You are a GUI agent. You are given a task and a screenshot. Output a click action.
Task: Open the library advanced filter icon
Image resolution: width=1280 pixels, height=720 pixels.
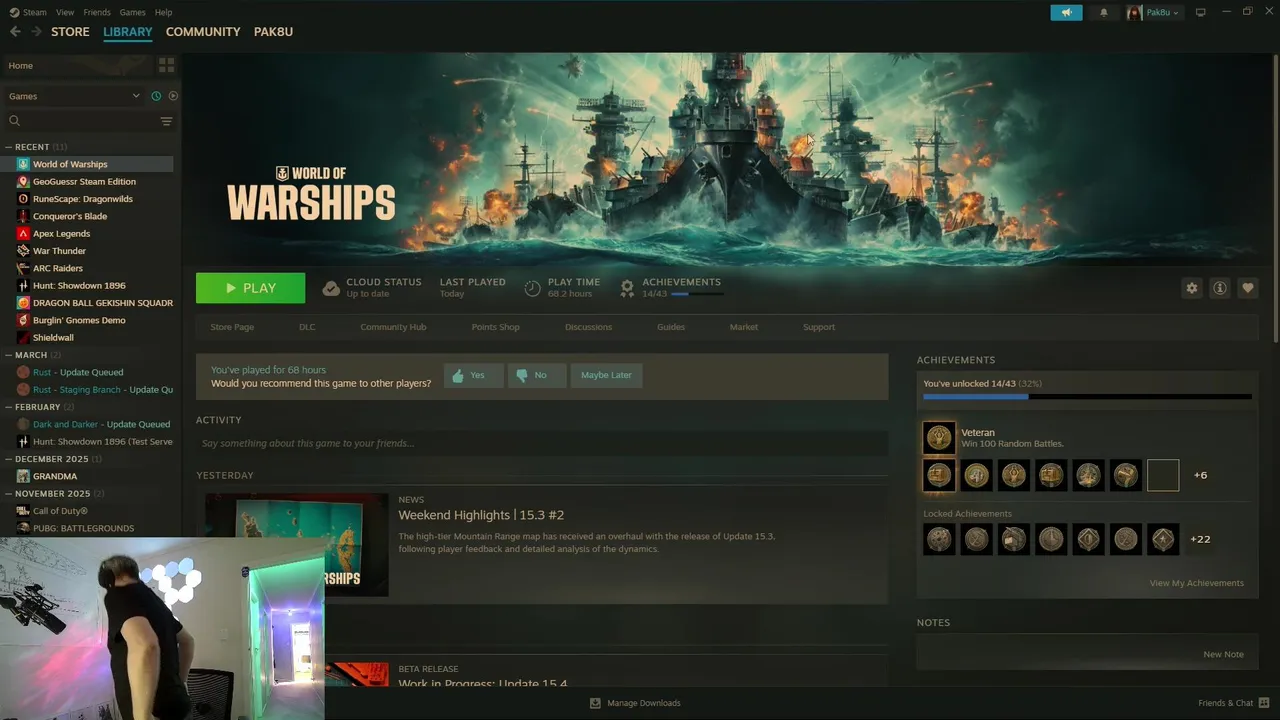click(x=166, y=121)
